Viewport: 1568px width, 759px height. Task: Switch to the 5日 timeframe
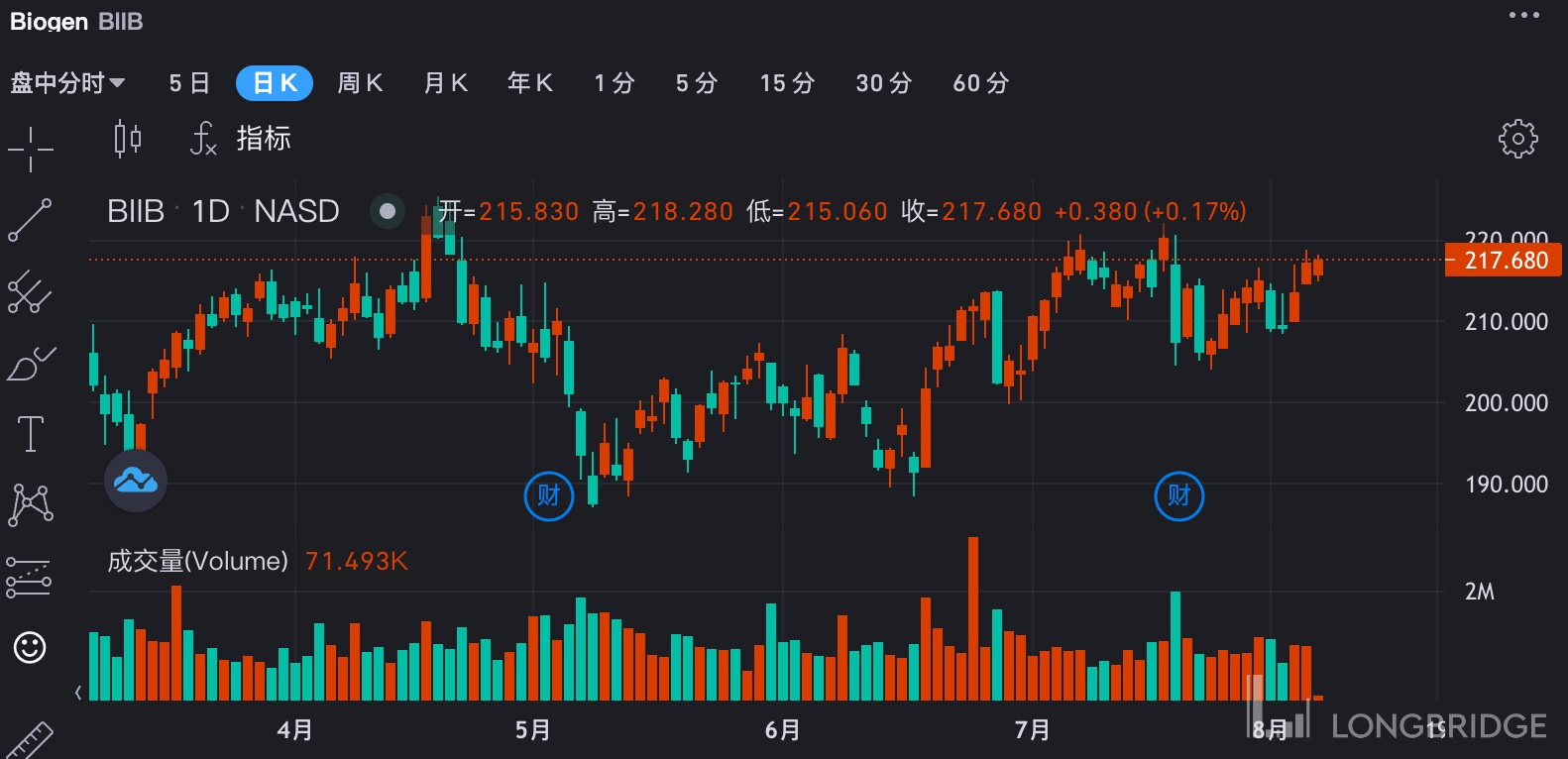click(189, 83)
